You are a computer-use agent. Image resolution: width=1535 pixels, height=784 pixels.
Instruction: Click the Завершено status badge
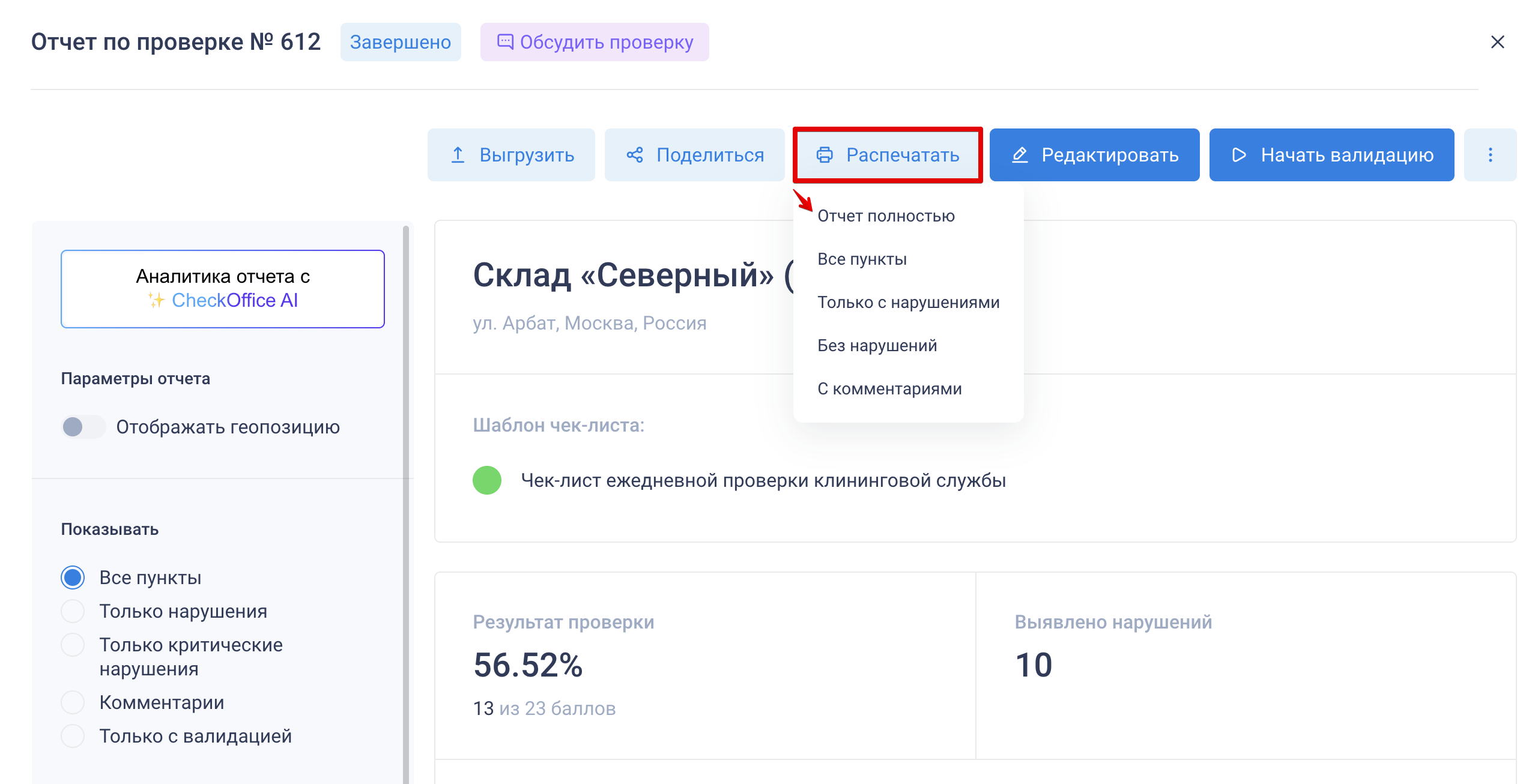point(400,42)
